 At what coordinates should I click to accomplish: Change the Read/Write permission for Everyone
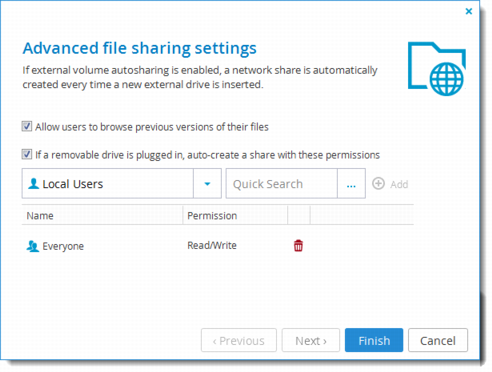click(212, 246)
